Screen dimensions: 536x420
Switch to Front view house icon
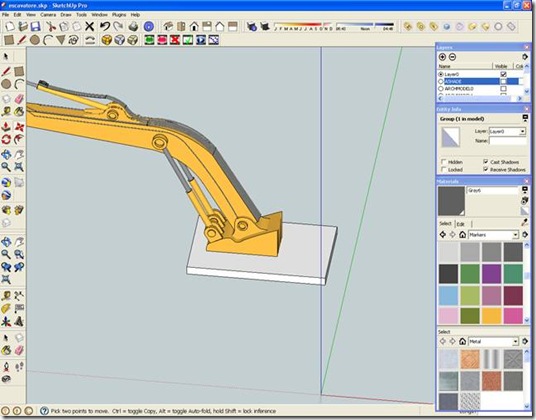[194, 26]
